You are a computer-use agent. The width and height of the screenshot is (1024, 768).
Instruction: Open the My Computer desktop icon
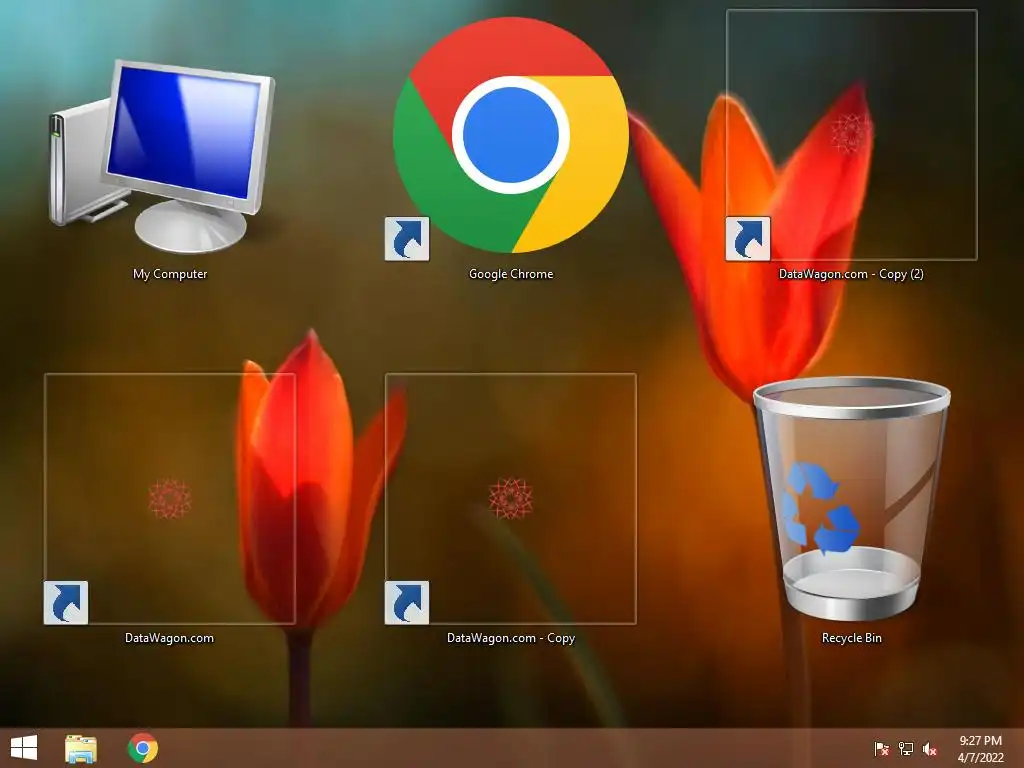[x=162, y=155]
